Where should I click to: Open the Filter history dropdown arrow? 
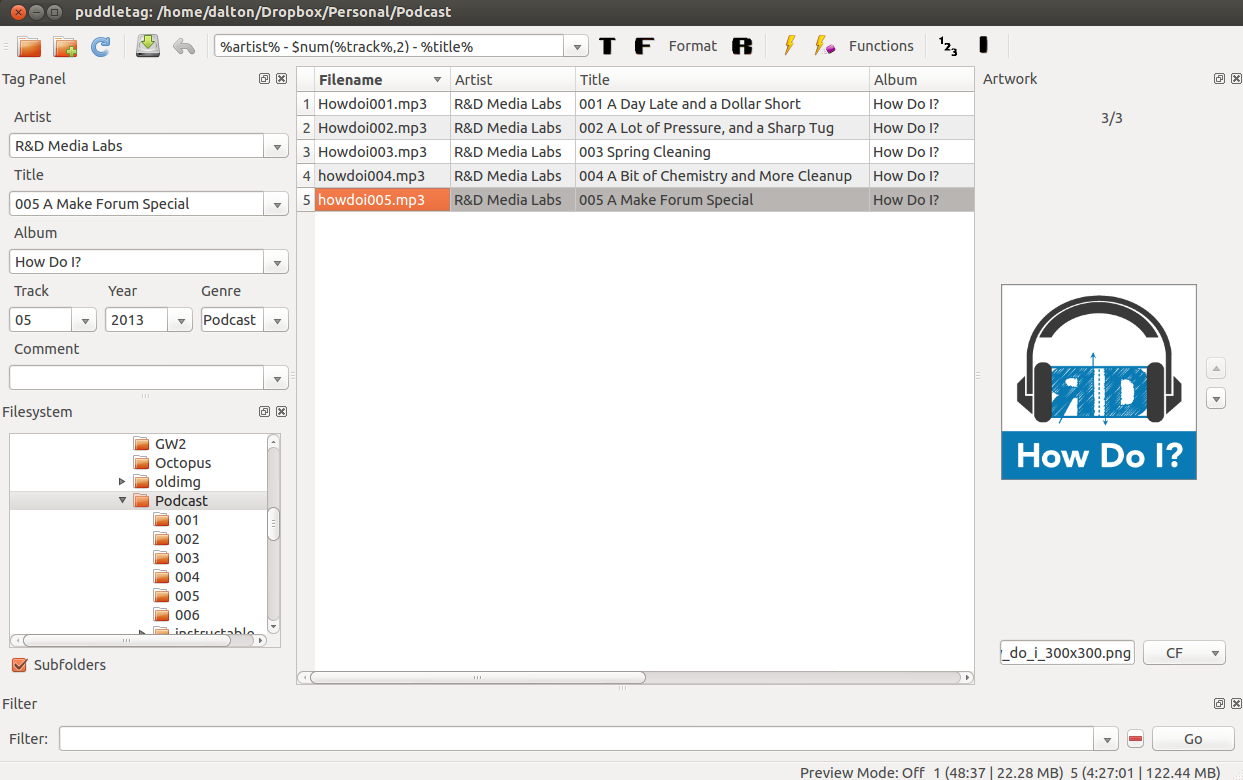coord(1106,739)
